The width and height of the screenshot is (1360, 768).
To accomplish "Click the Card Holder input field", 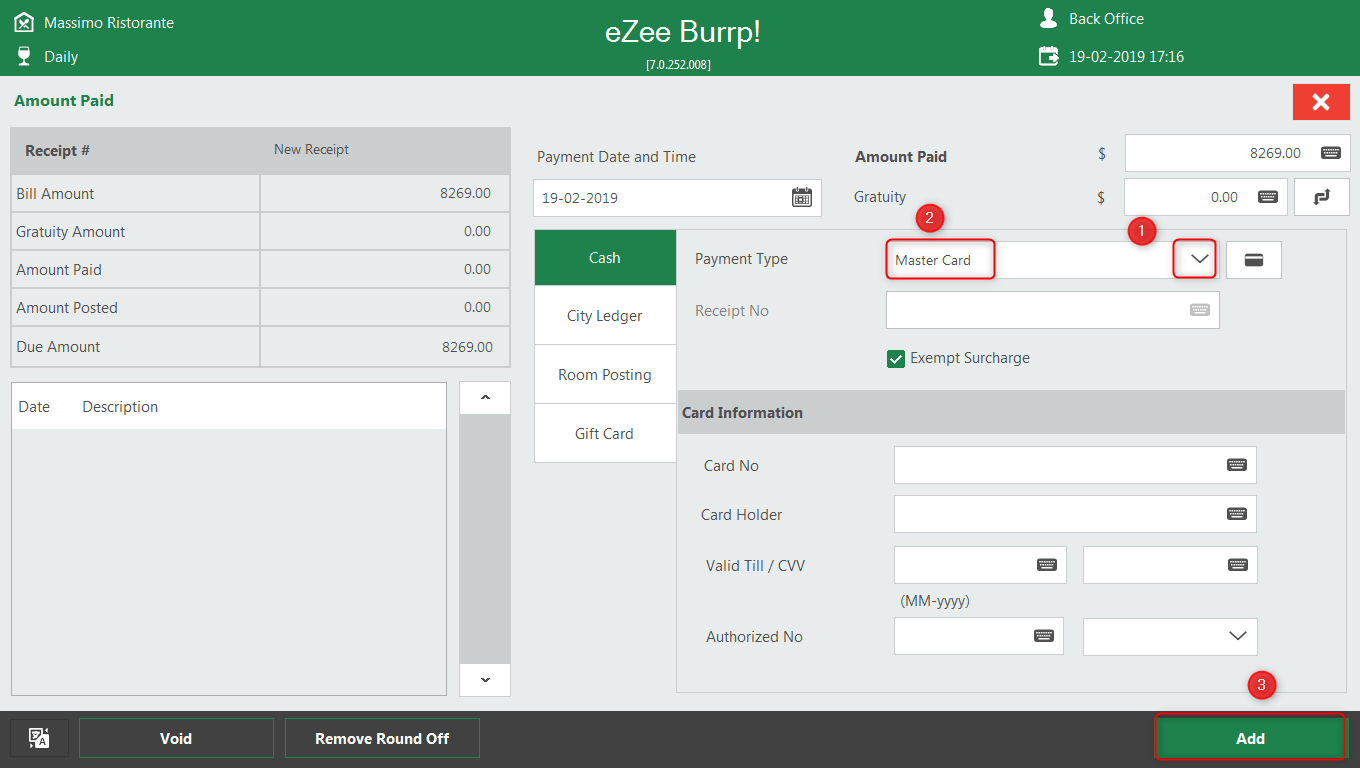I will coord(1075,514).
